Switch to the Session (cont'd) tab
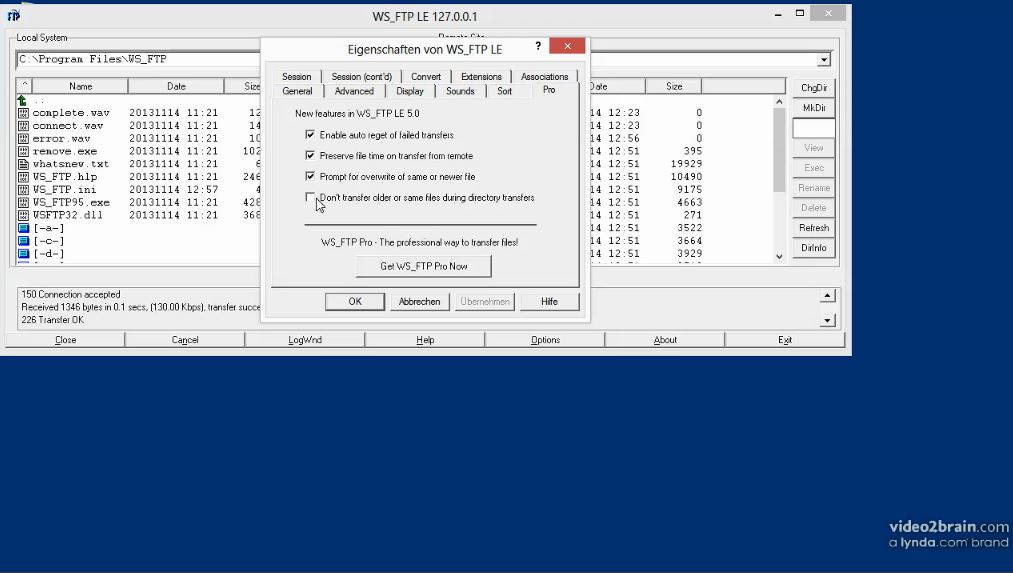 pos(362,76)
